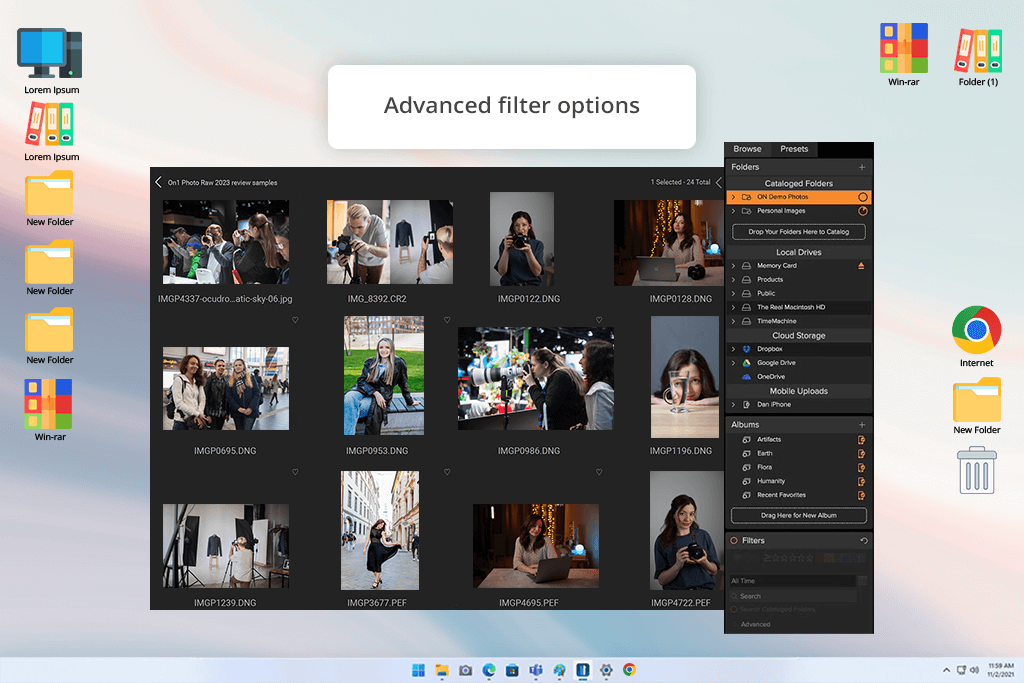Expand the Google Drive storage
Viewport: 1024px width, 683px height.
point(733,362)
